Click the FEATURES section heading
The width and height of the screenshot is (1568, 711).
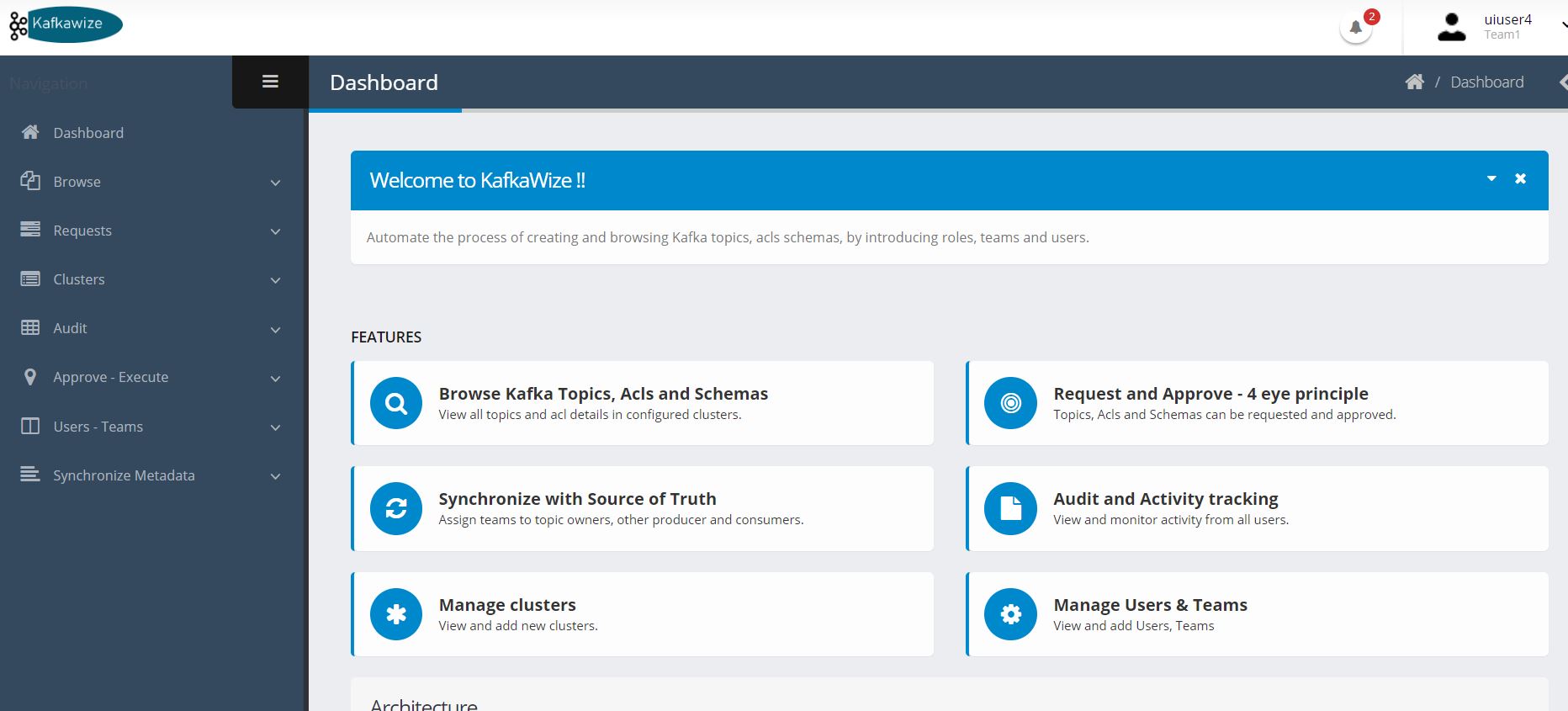(x=386, y=337)
